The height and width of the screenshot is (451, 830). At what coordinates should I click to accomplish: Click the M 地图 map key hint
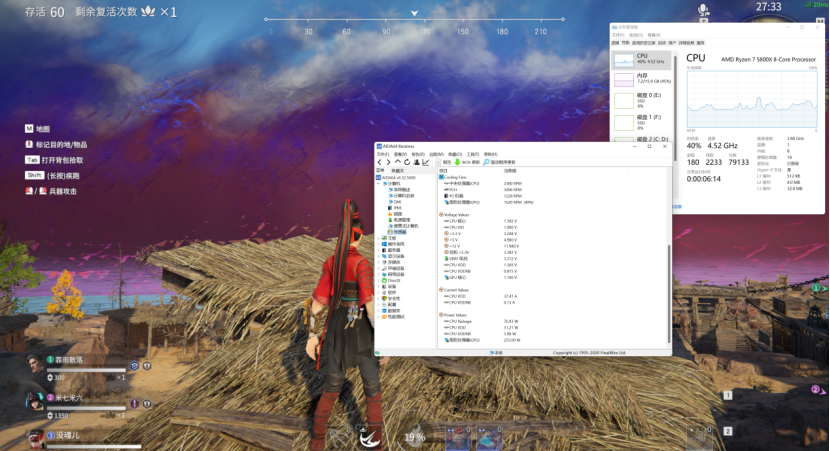tap(37, 129)
